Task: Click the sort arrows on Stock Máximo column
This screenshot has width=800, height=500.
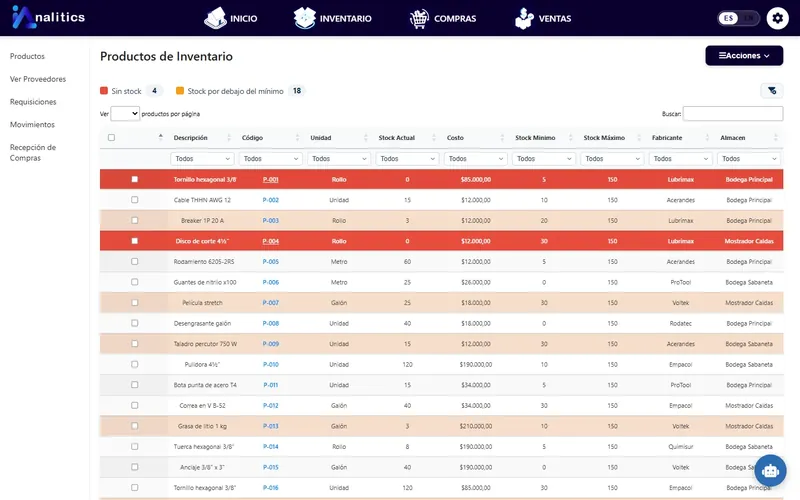Action: click(639, 137)
